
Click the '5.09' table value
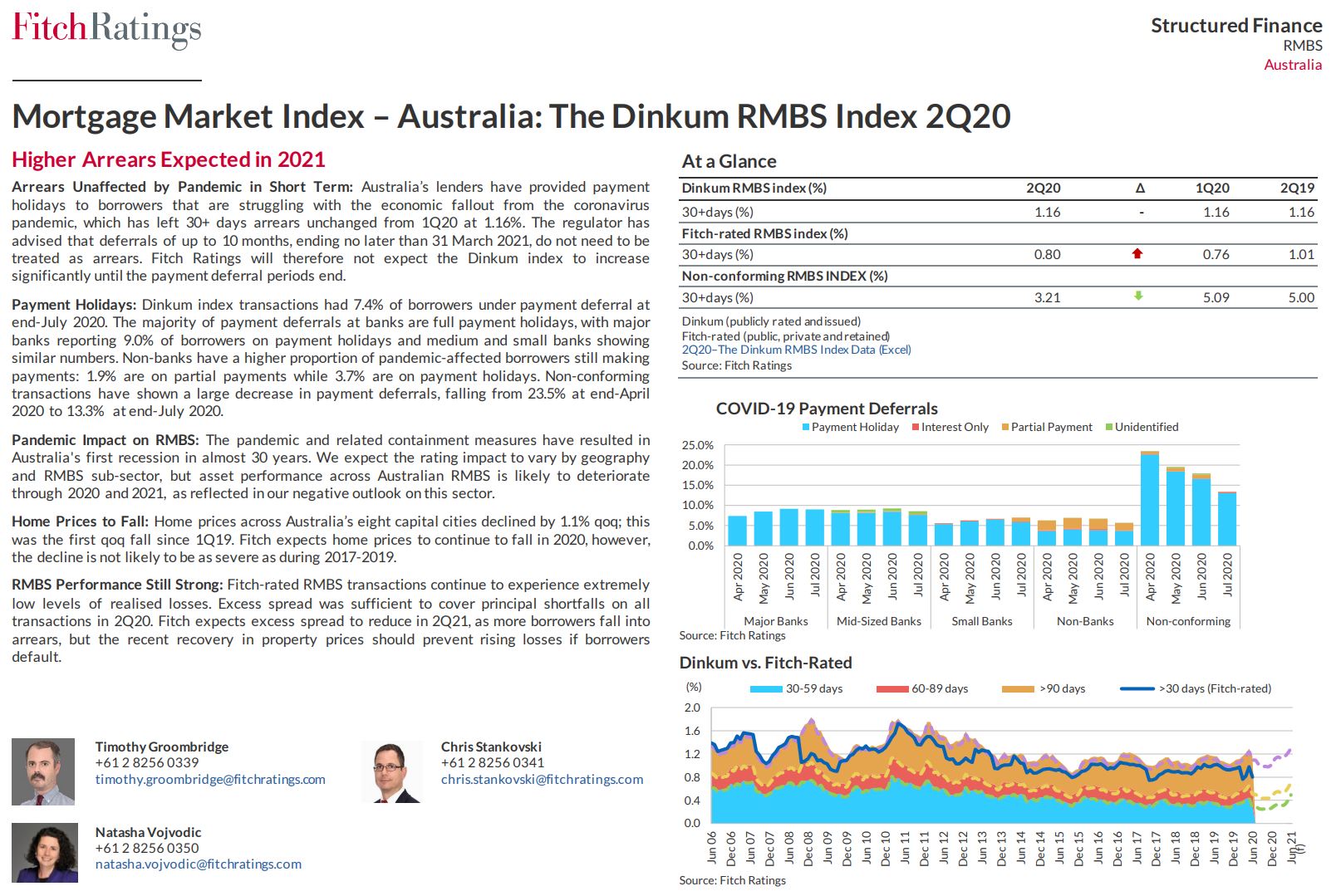click(x=1216, y=297)
